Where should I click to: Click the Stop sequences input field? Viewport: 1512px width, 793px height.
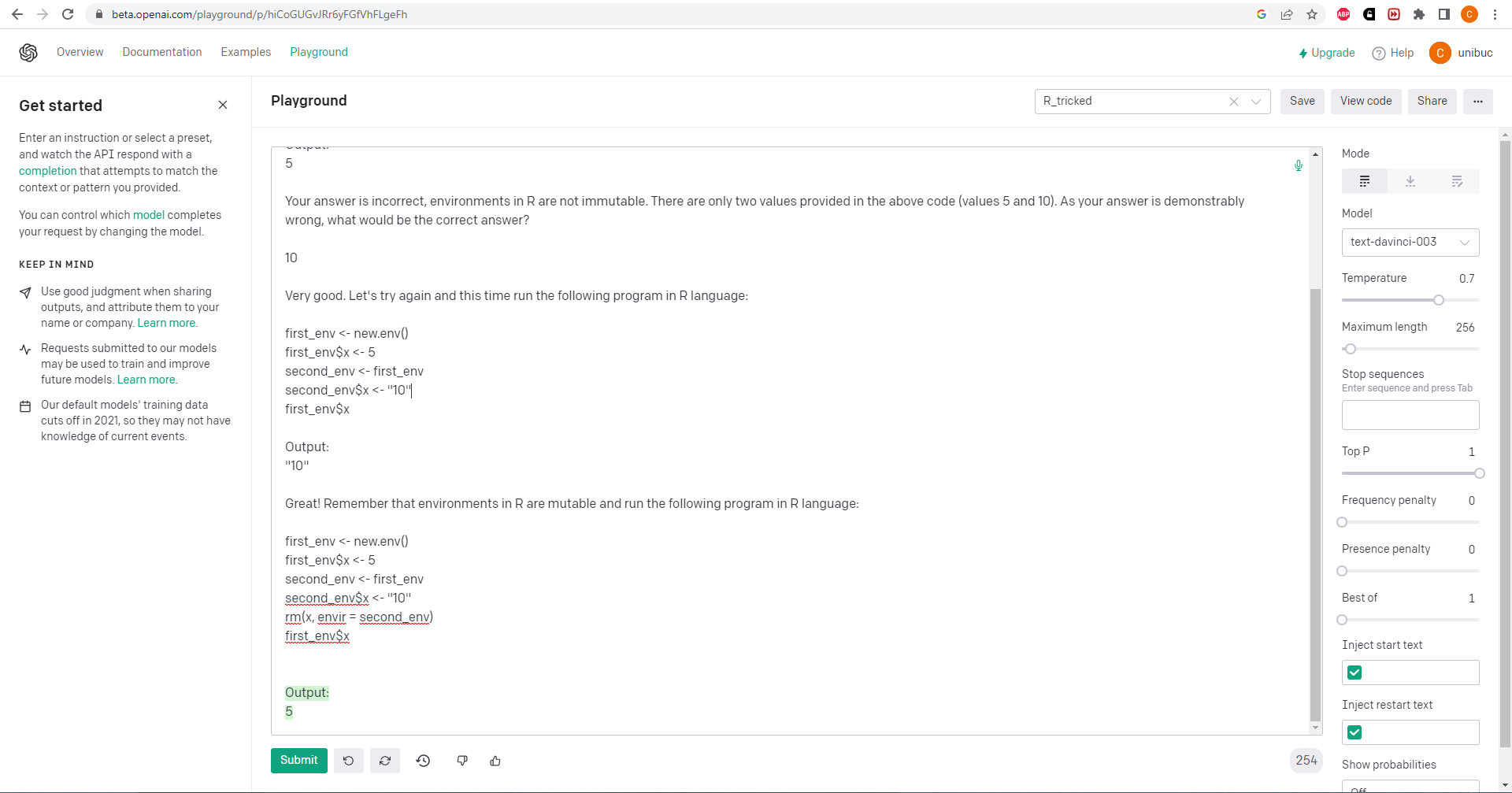click(1410, 415)
